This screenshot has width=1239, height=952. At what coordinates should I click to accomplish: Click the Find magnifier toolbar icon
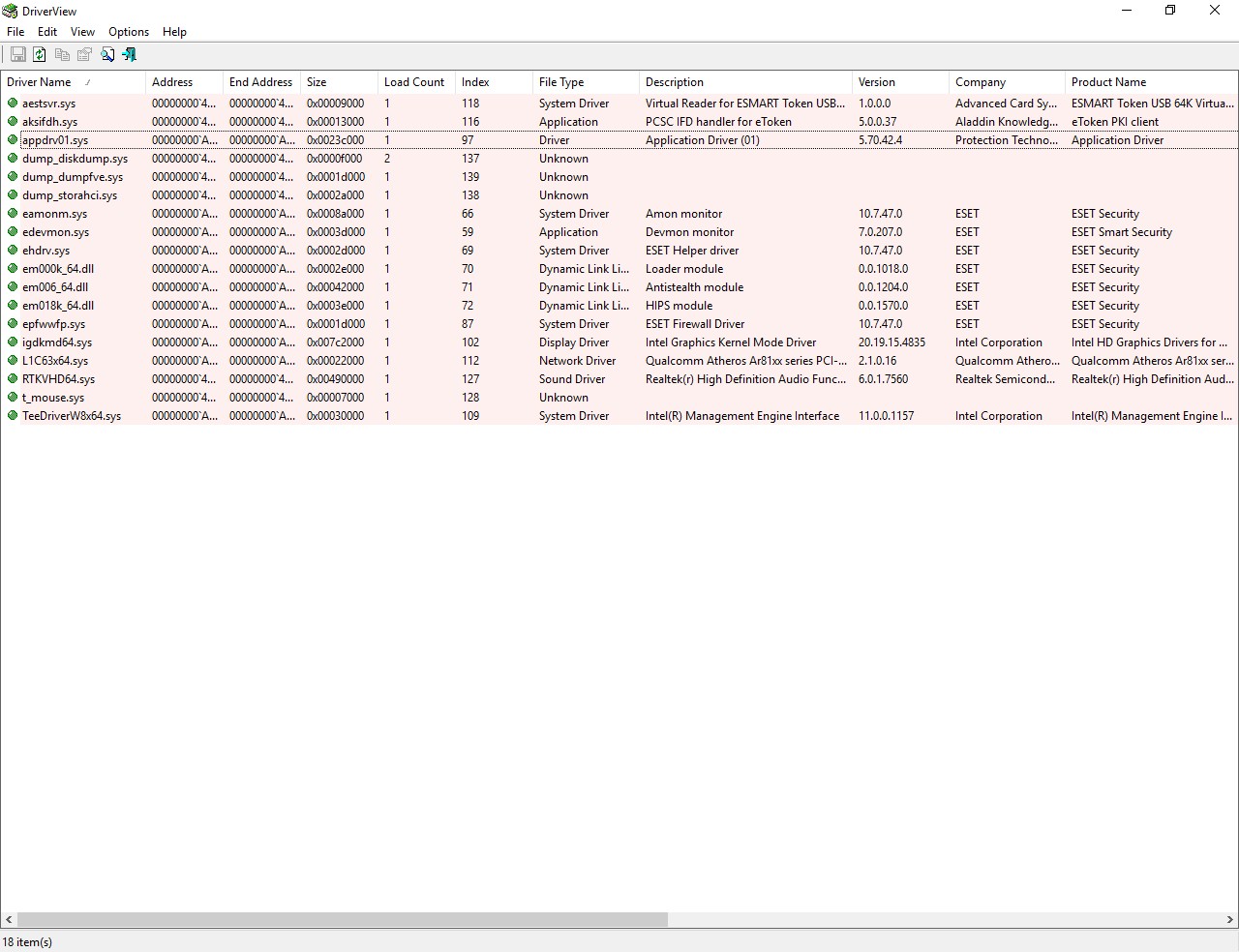[x=107, y=55]
